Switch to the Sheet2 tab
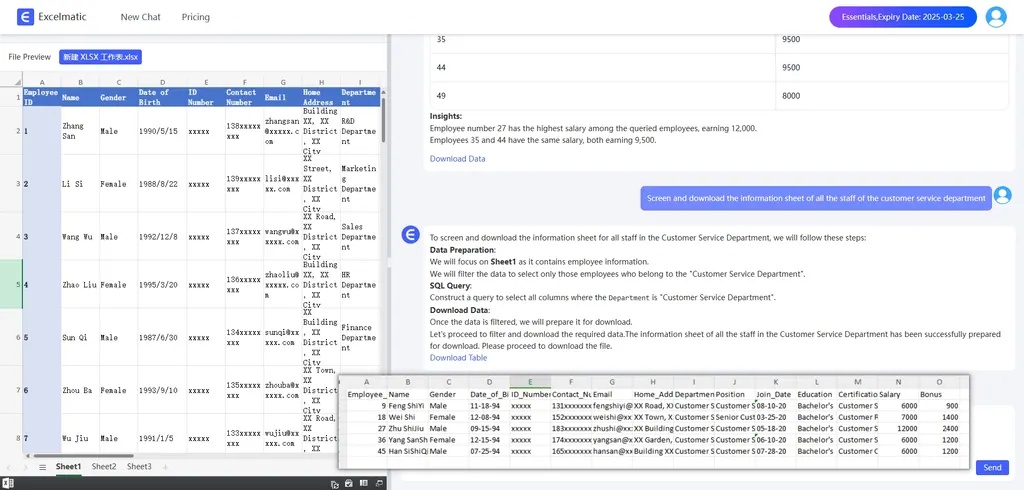The image size is (1024, 490). pyautogui.click(x=104, y=467)
